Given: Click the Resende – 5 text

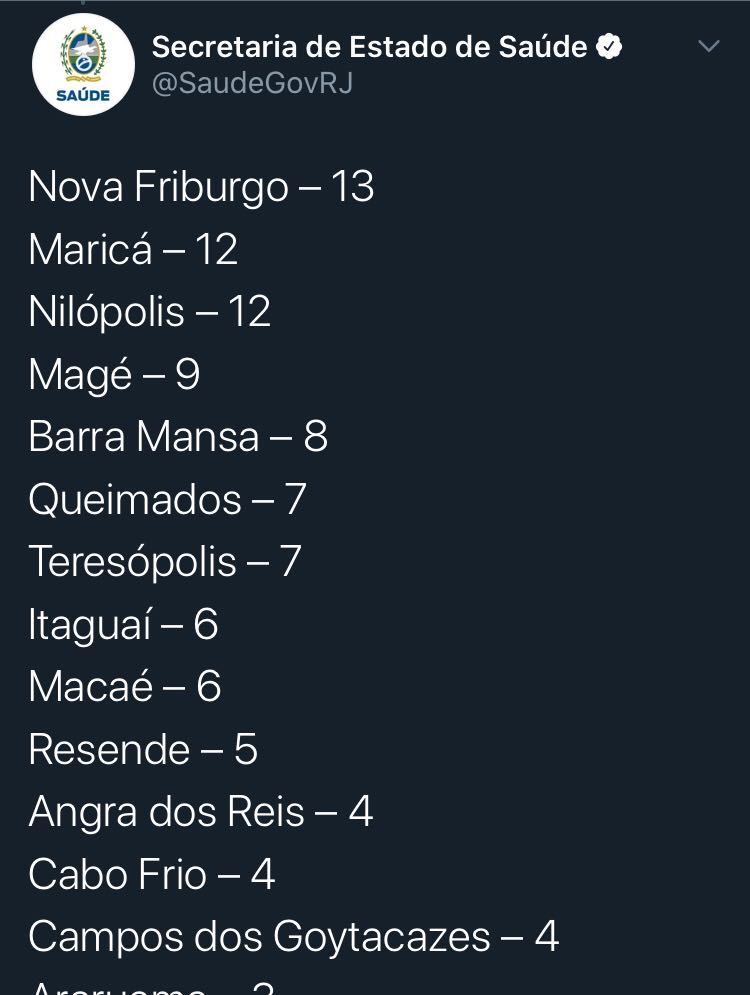Looking at the screenshot, I should (143, 749).
